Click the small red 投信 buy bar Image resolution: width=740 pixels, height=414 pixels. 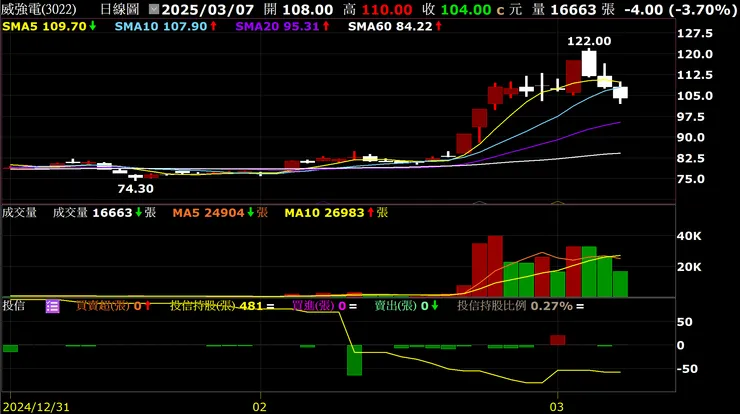tap(557, 340)
